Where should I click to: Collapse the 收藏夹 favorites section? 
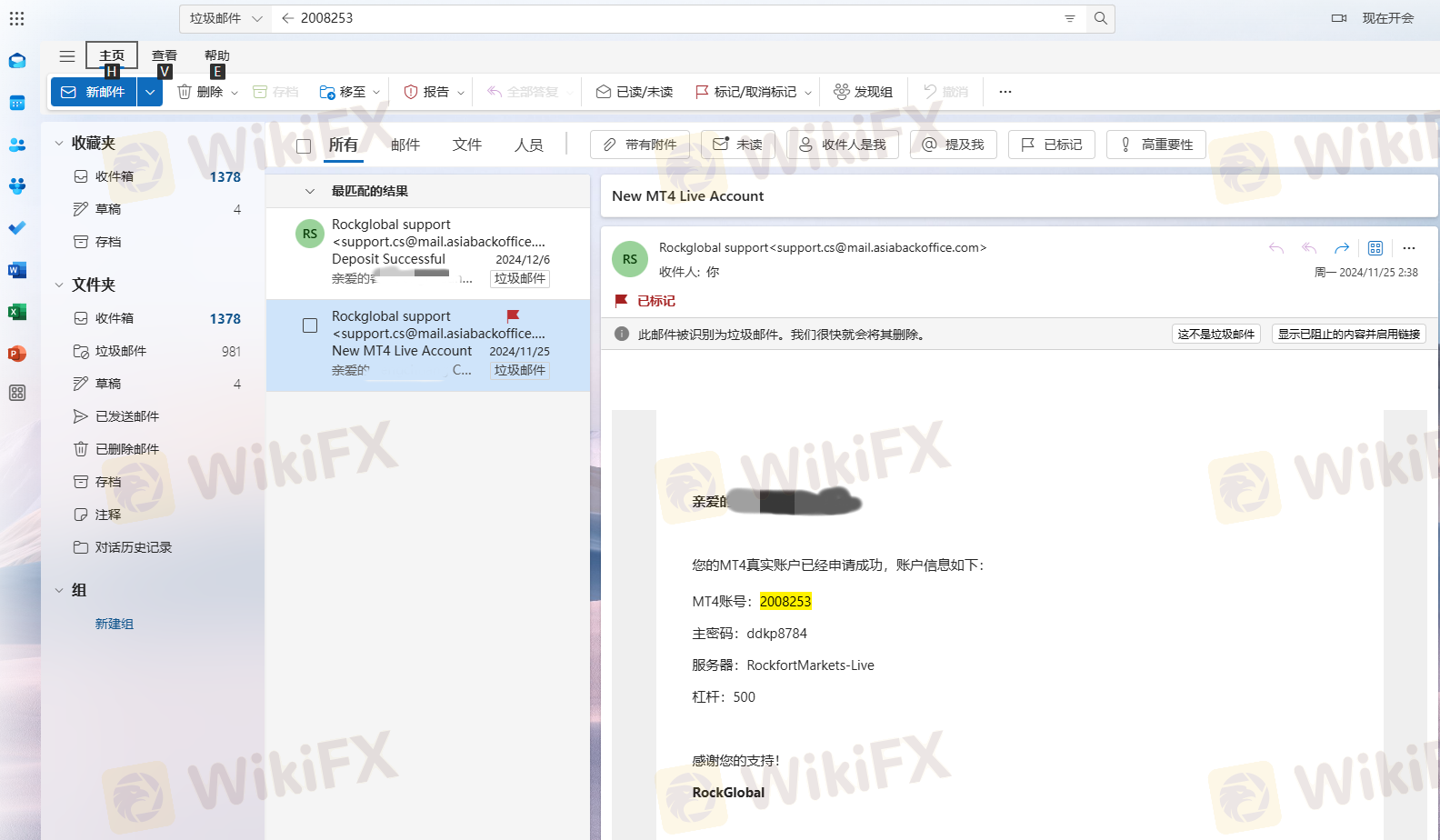point(59,144)
